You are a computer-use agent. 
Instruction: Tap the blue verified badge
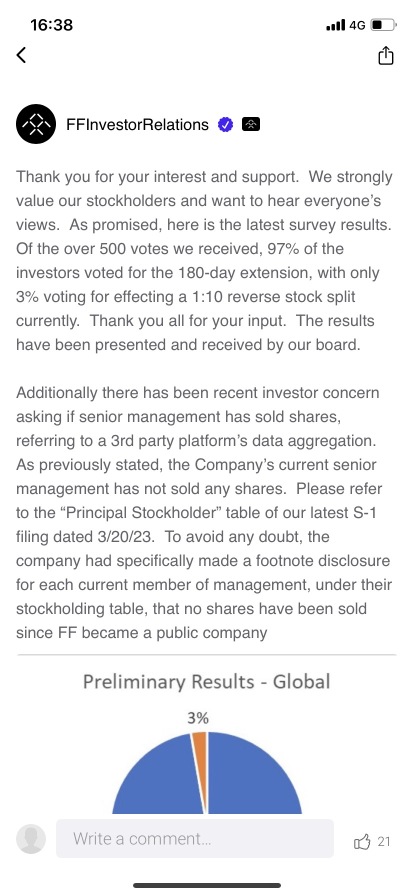[226, 124]
